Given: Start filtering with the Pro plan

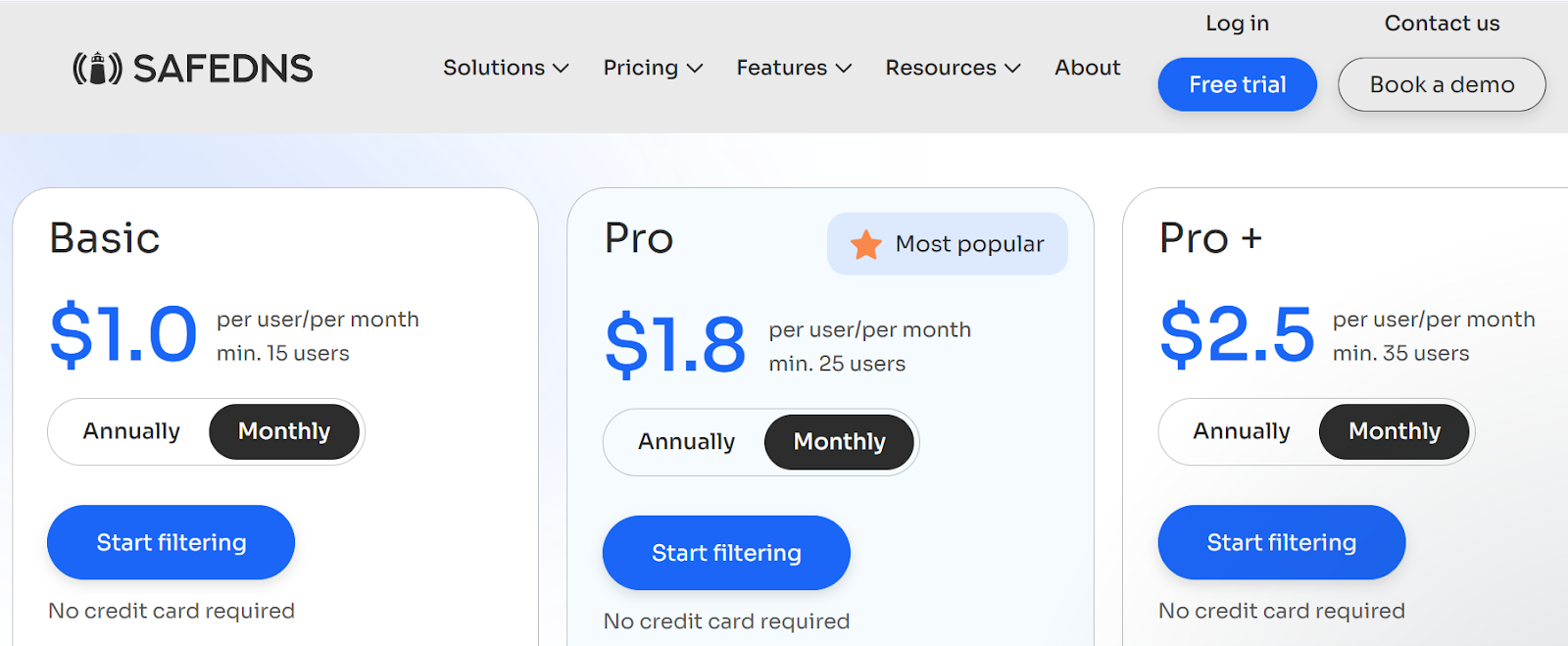Looking at the screenshot, I should click(726, 553).
